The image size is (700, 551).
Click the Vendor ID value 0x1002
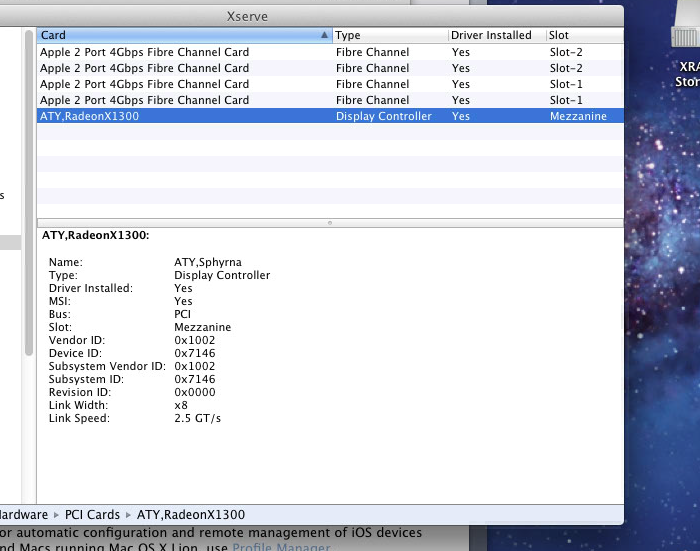click(195, 340)
